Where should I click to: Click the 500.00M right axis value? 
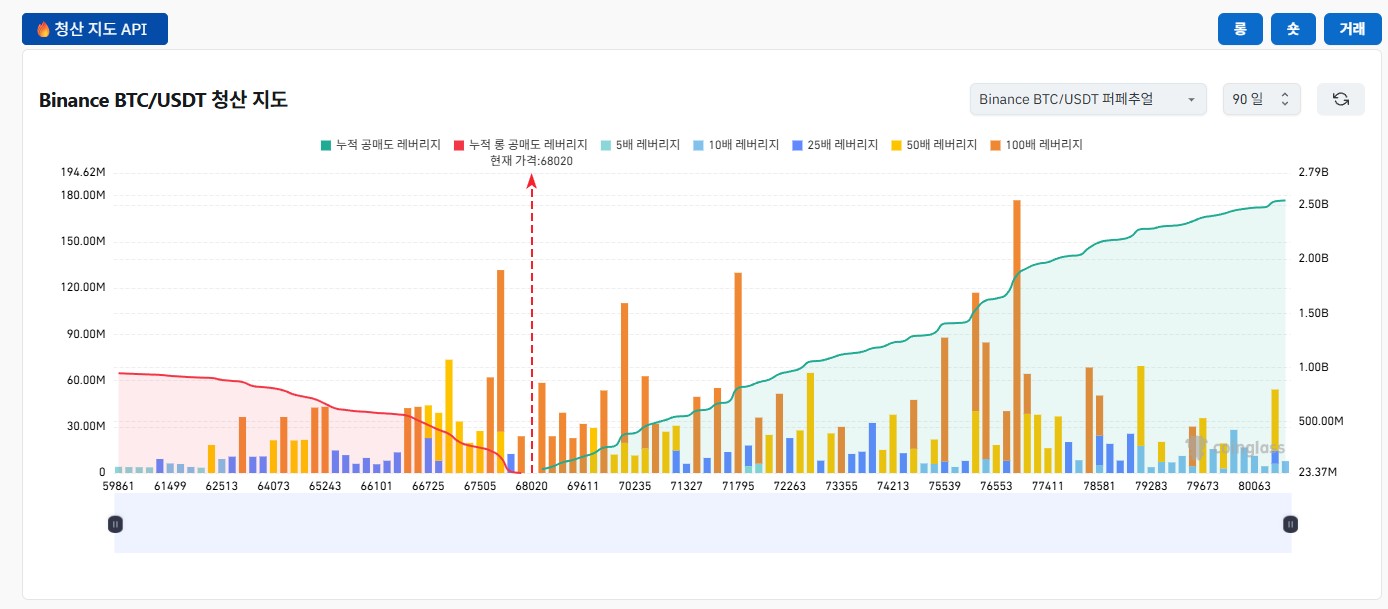(1320, 421)
